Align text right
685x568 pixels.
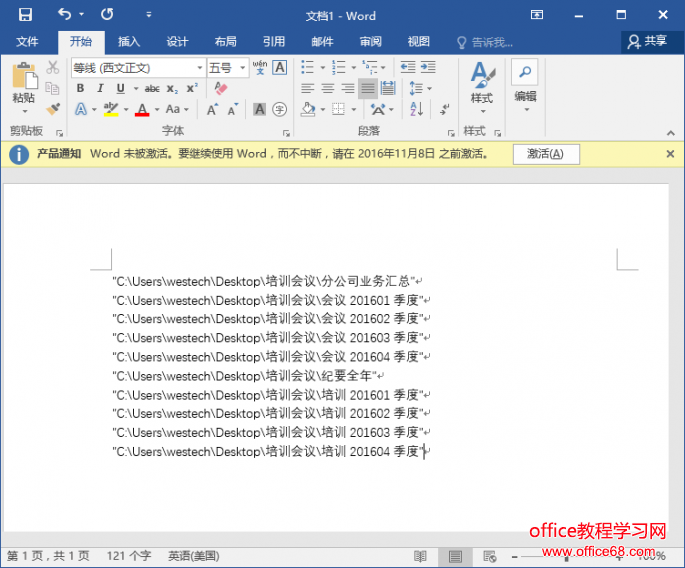[348, 88]
